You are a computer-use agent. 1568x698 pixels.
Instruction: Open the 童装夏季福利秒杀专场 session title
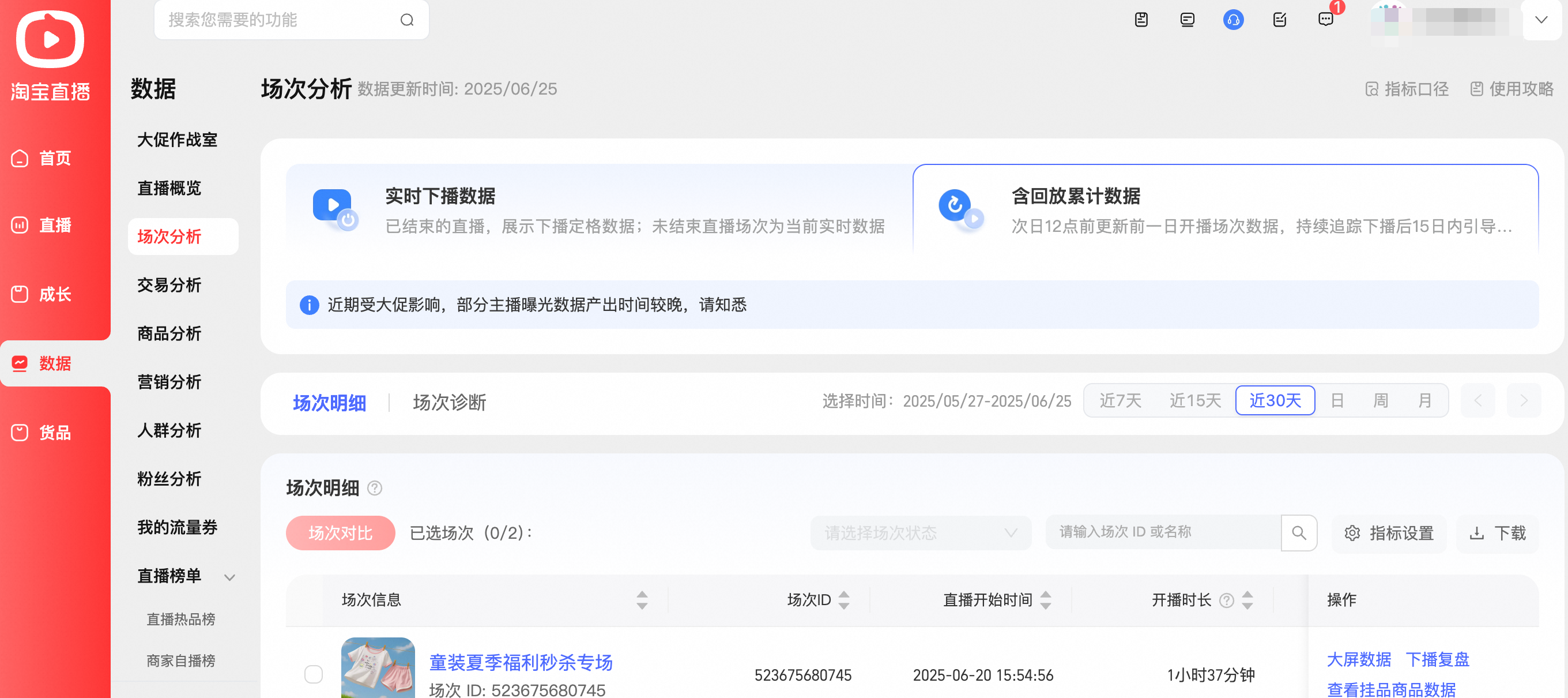tap(521, 663)
